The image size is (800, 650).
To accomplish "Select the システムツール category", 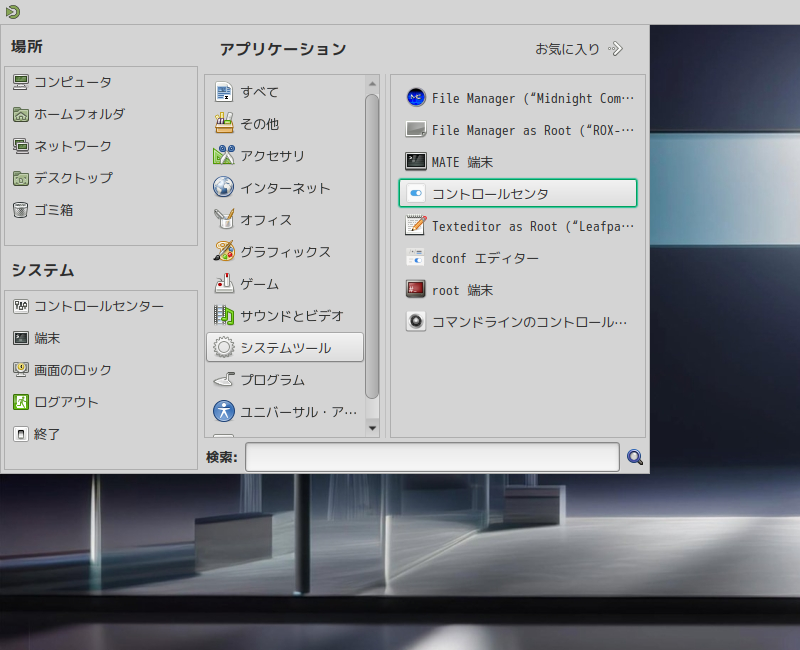I will (x=285, y=347).
